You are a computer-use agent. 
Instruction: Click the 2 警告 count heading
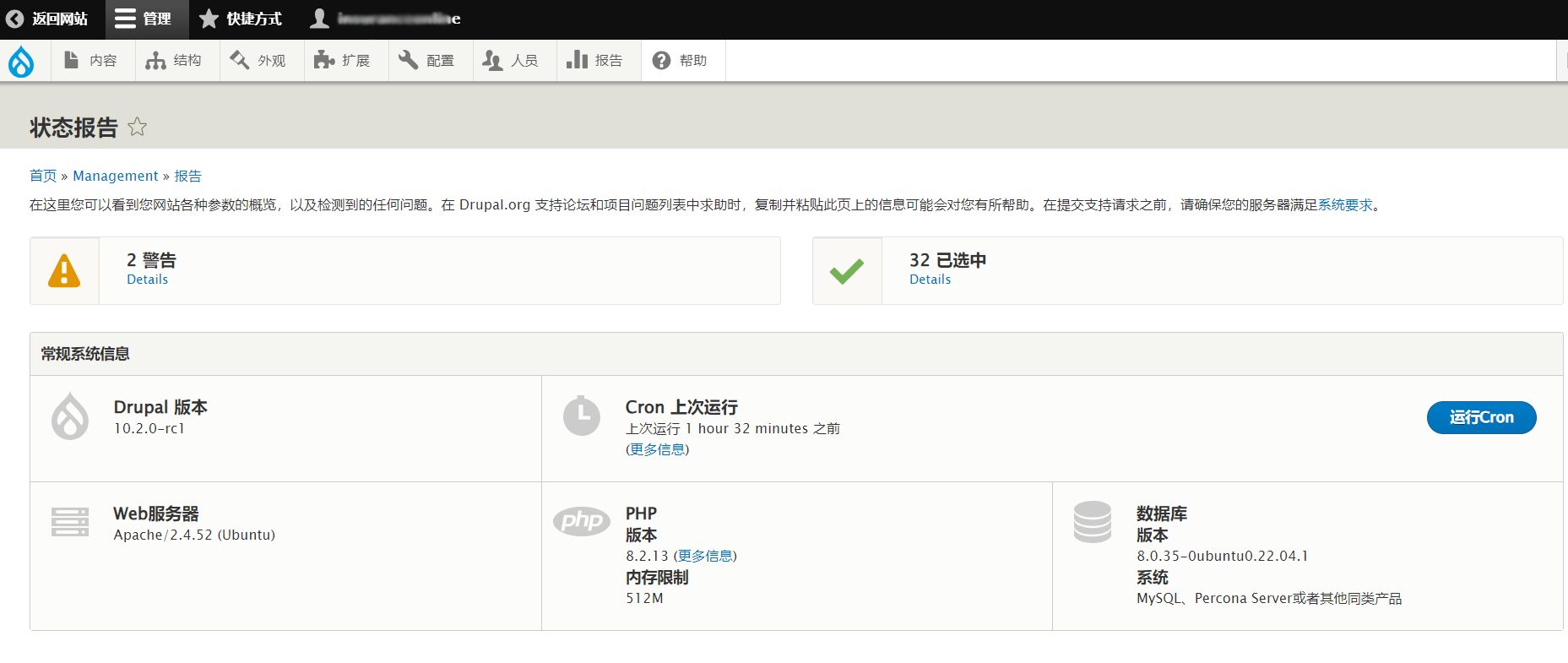point(151,260)
